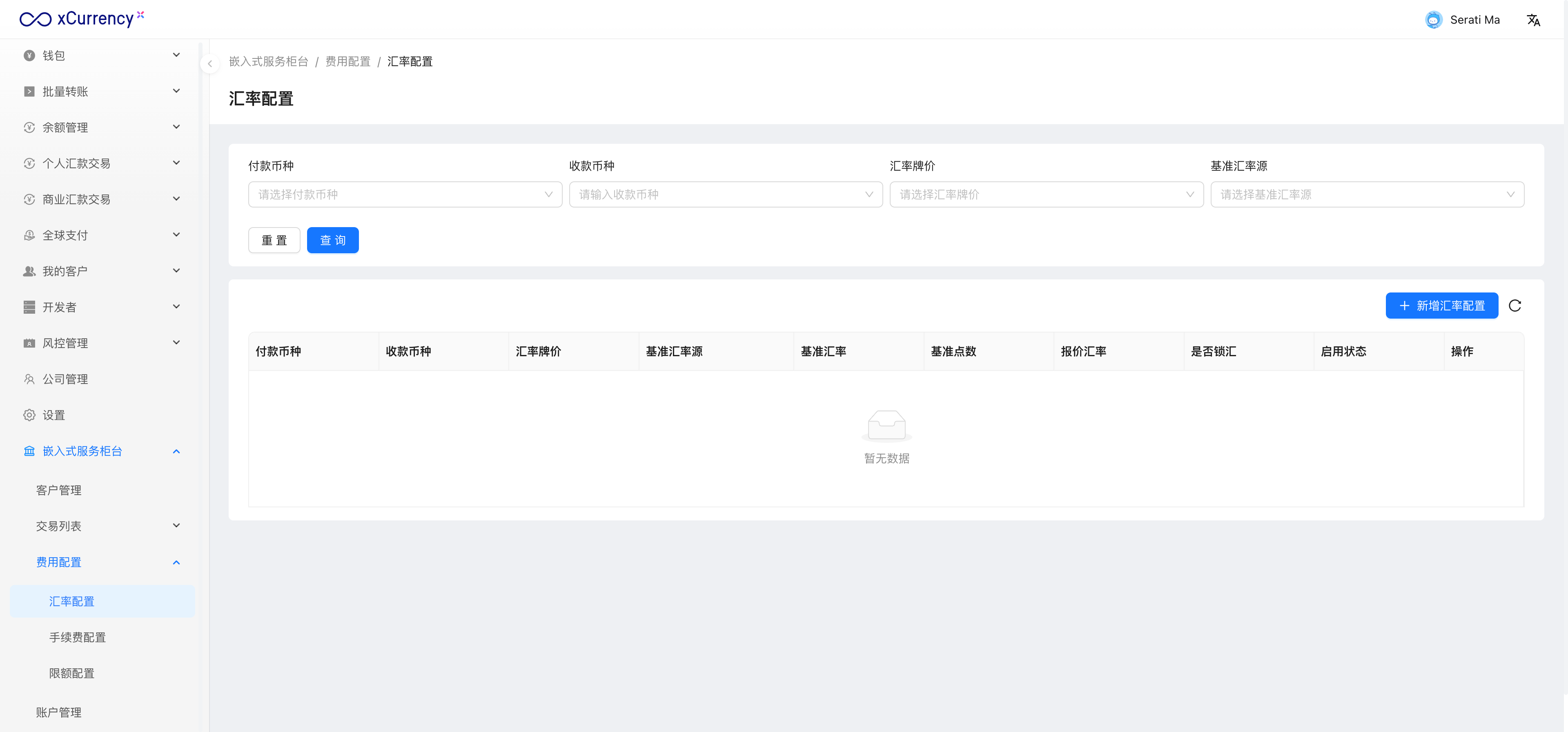The height and width of the screenshot is (732, 1568).
Task: Click the 钱包 wallet icon
Action: pos(29,56)
